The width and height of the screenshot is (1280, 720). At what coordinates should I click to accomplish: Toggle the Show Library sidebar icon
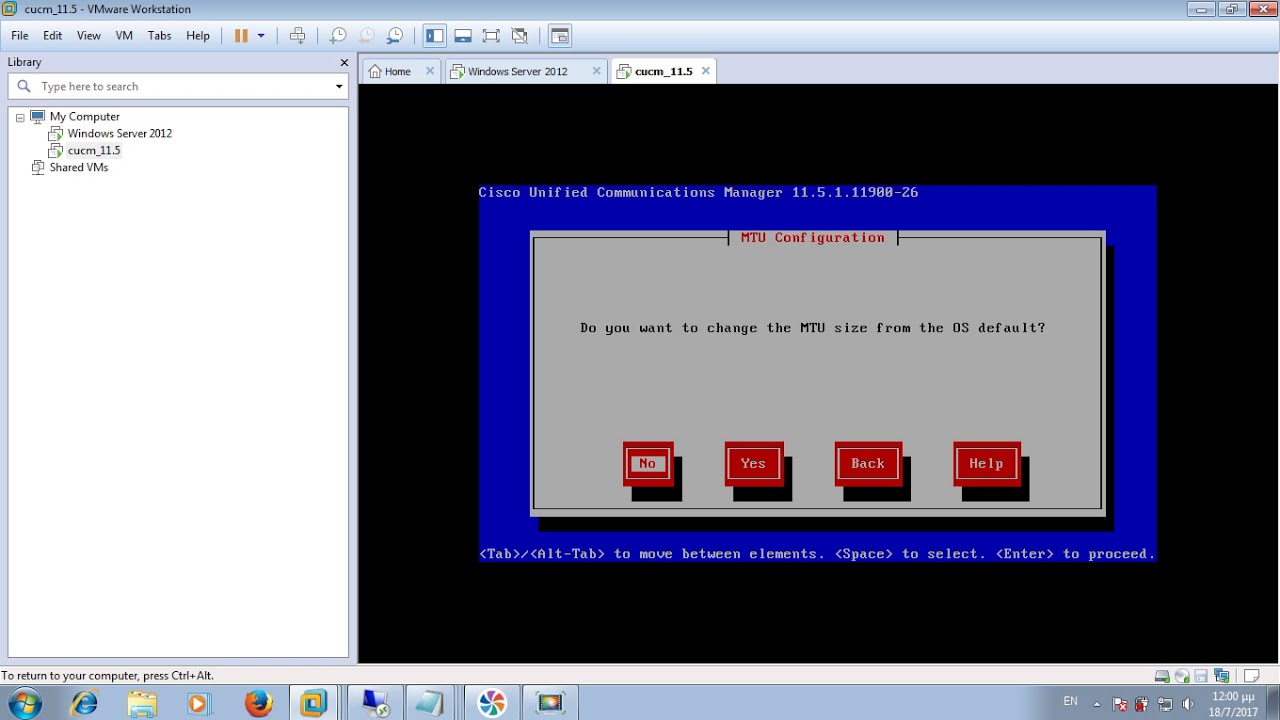[x=434, y=35]
